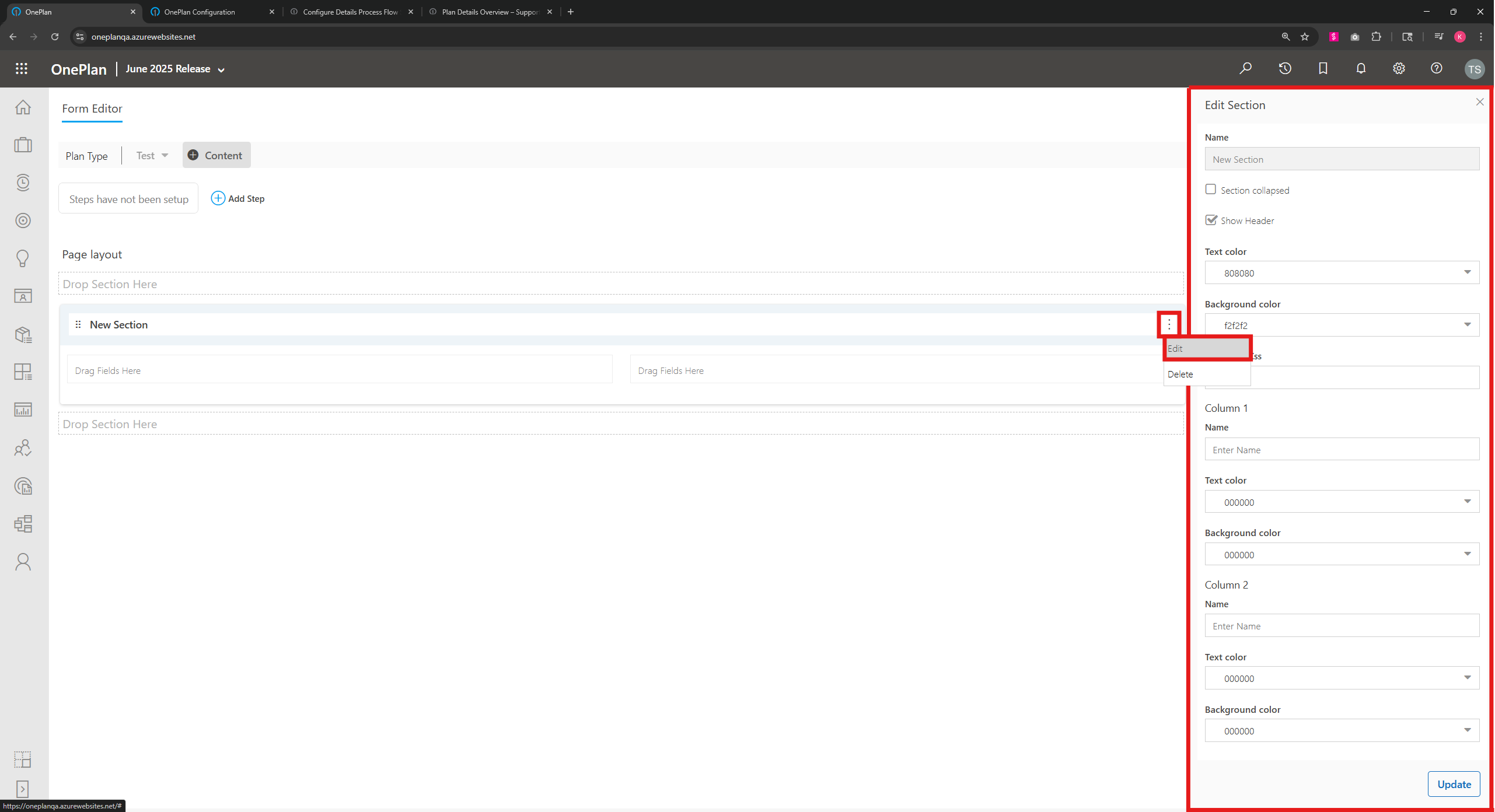The width and height of the screenshot is (1495, 812).
Task: Open the portfolio briefcase sidebar icon
Action: click(x=23, y=145)
